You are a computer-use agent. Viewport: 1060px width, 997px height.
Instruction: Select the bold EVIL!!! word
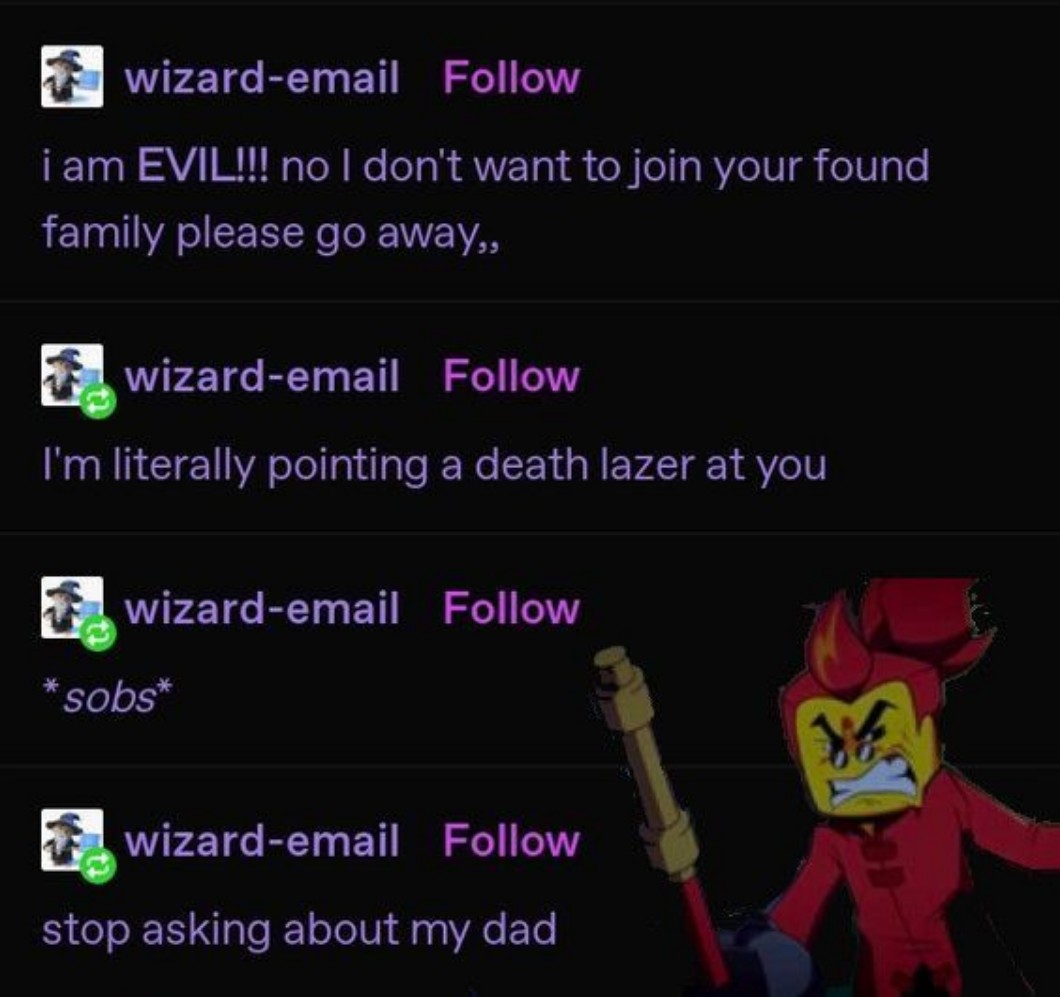coord(203,166)
